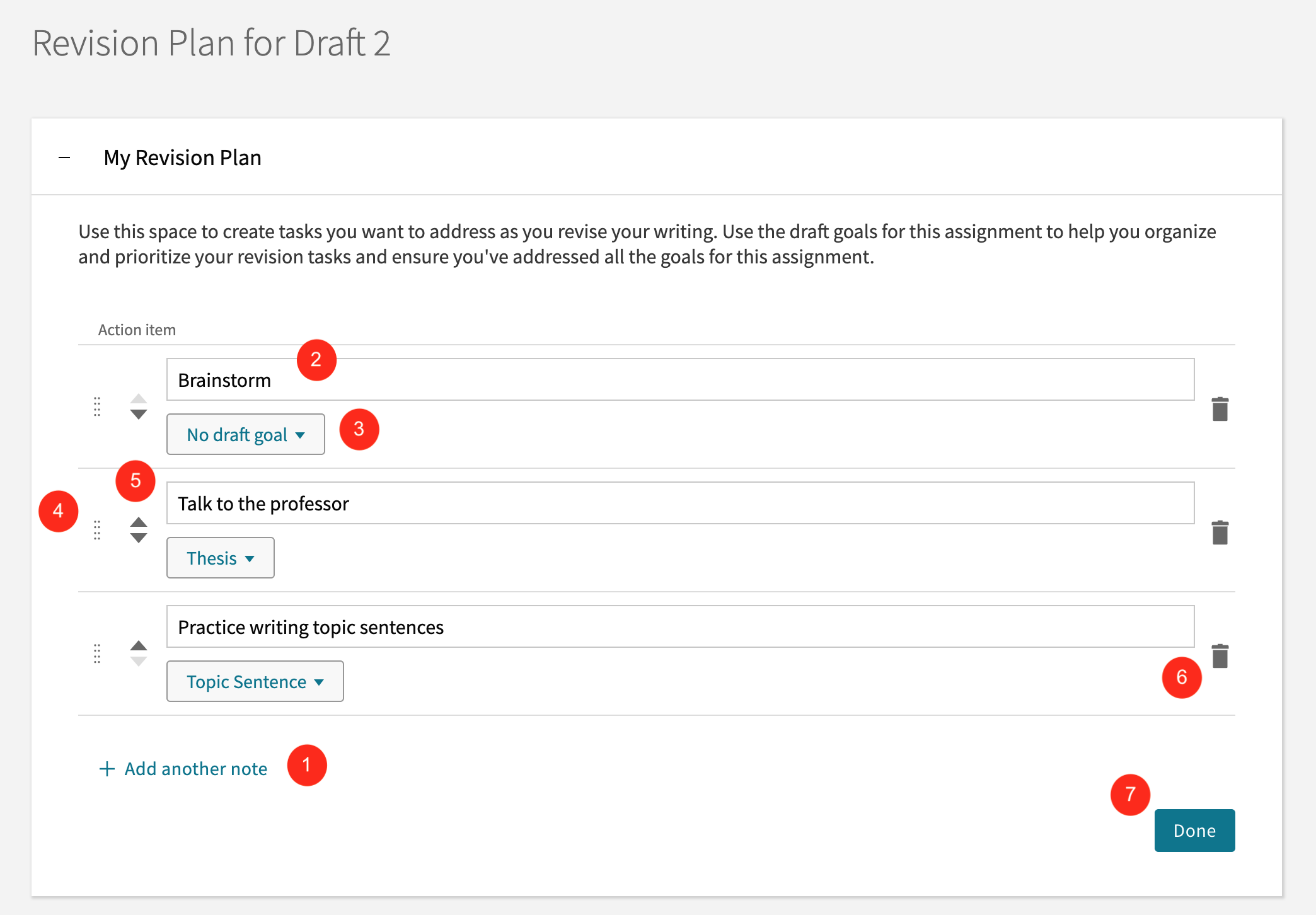Open the "Topic Sentence" goal dropdown
Screen dimensions: 1316x915
point(255,681)
